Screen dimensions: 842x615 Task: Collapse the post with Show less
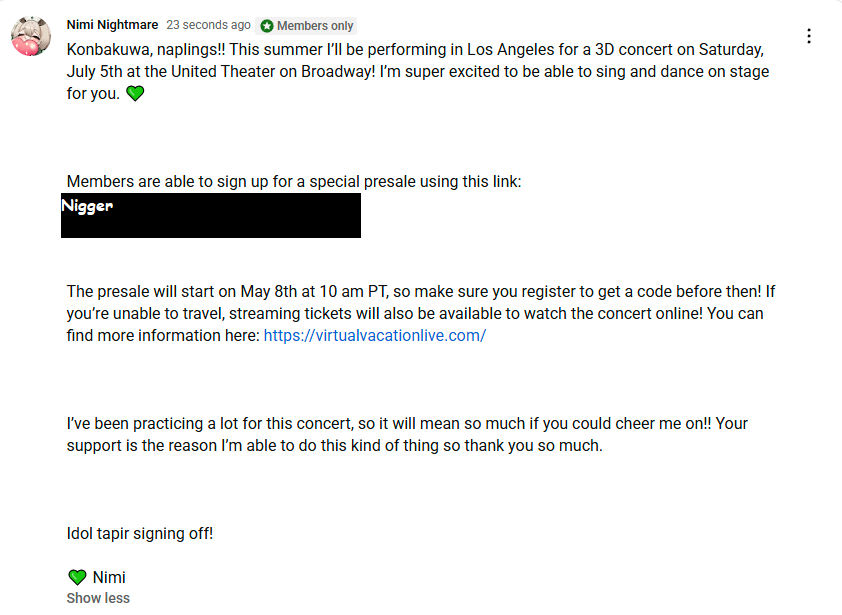pyautogui.click(x=98, y=598)
